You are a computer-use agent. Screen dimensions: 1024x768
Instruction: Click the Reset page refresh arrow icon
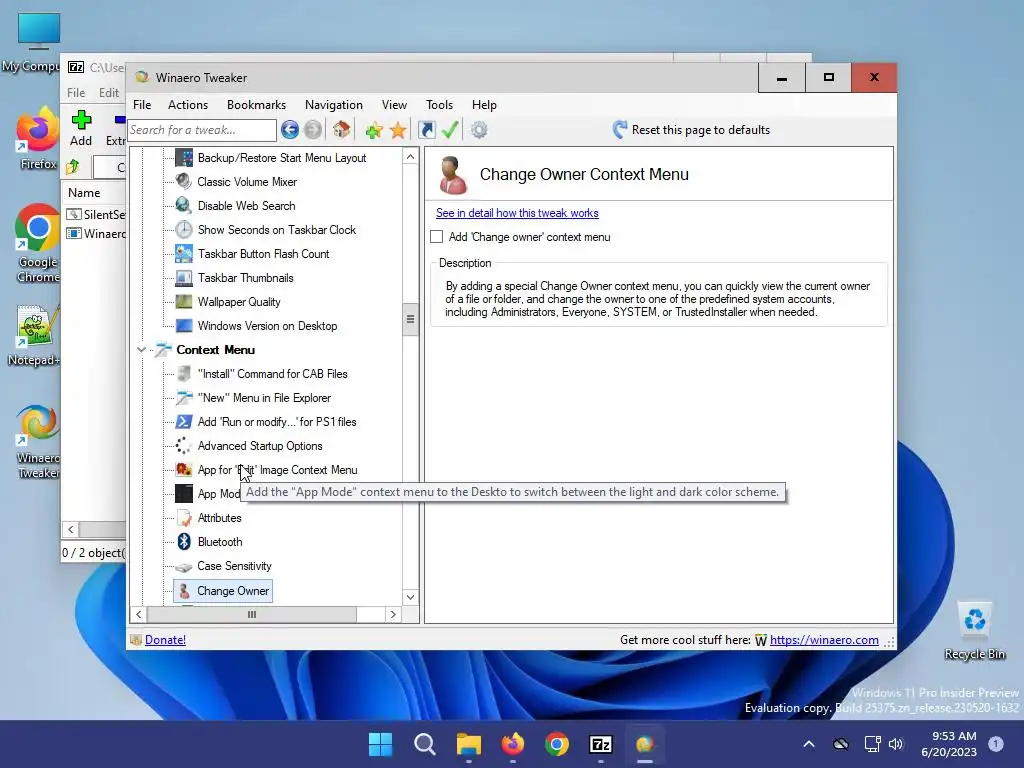tap(620, 129)
